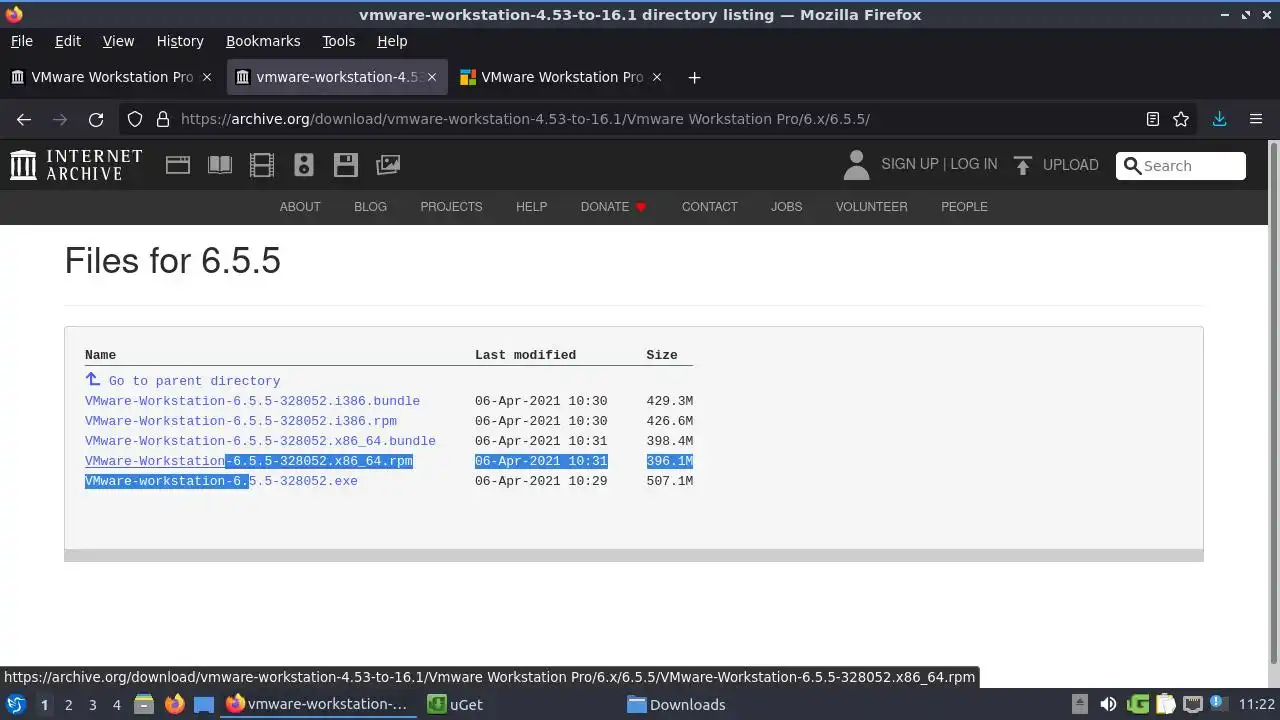The width and height of the screenshot is (1280, 720).
Task: Close the first VMware Workstation Pro tab
Action: pyautogui.click(x=207, y=77)
